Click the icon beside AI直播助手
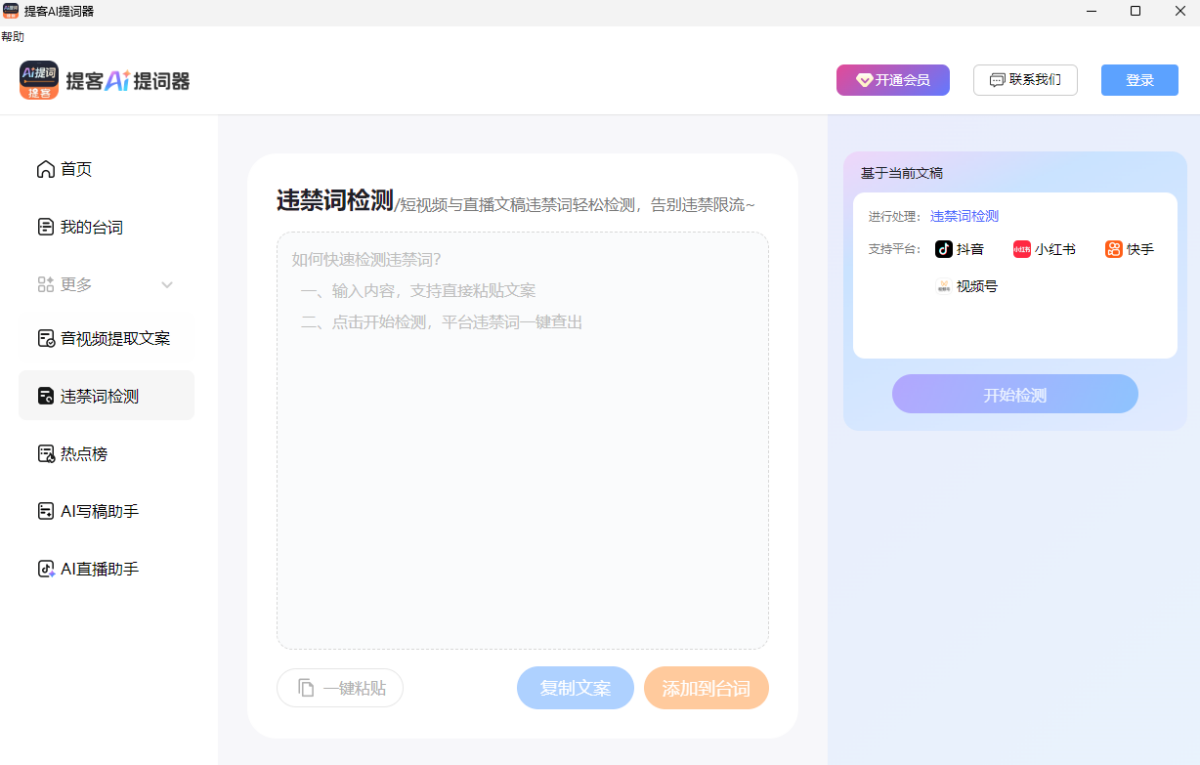1200x765 pixels. 45,569
